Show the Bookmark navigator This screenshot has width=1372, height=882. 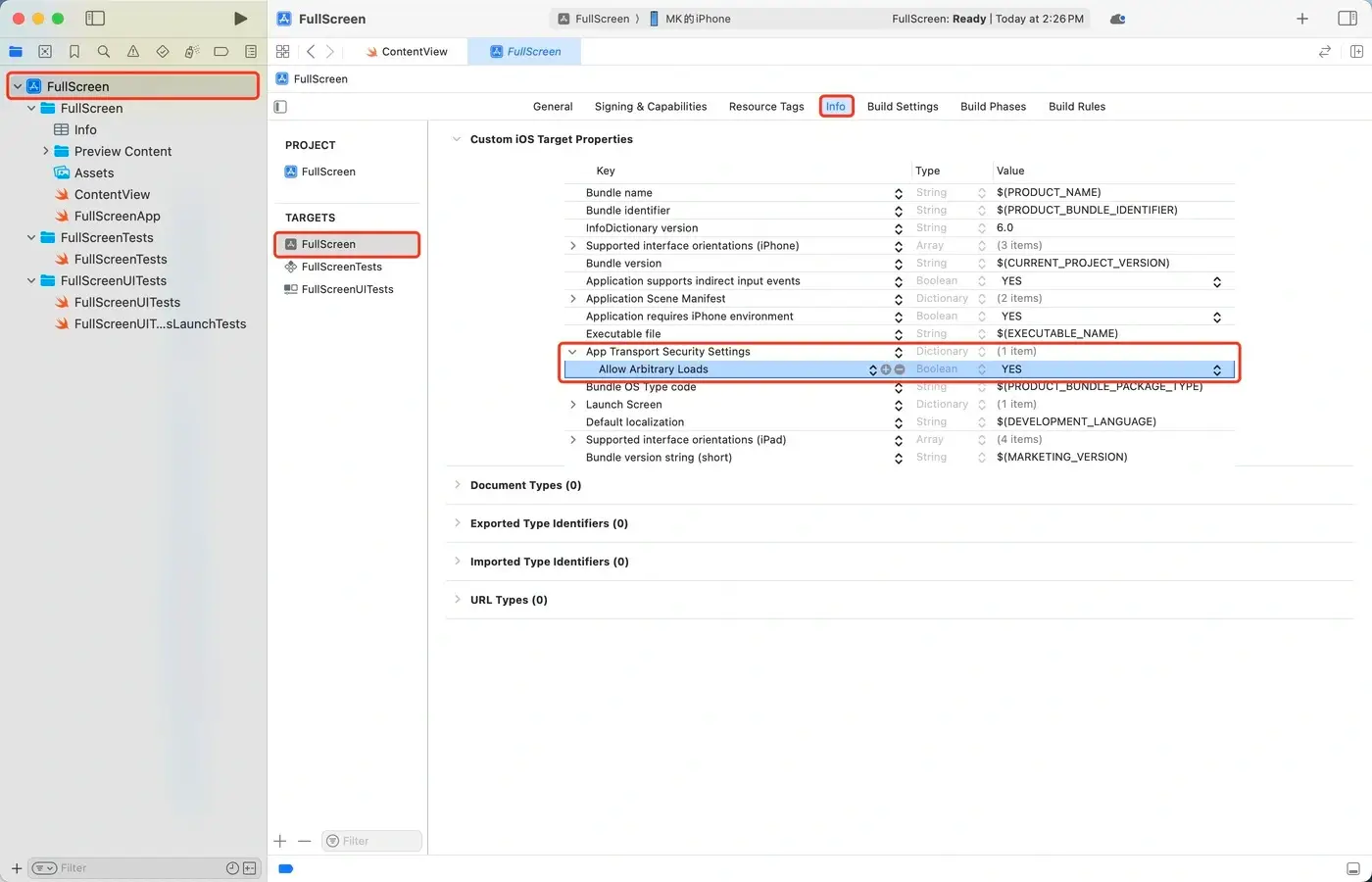[x=74, y=52]
